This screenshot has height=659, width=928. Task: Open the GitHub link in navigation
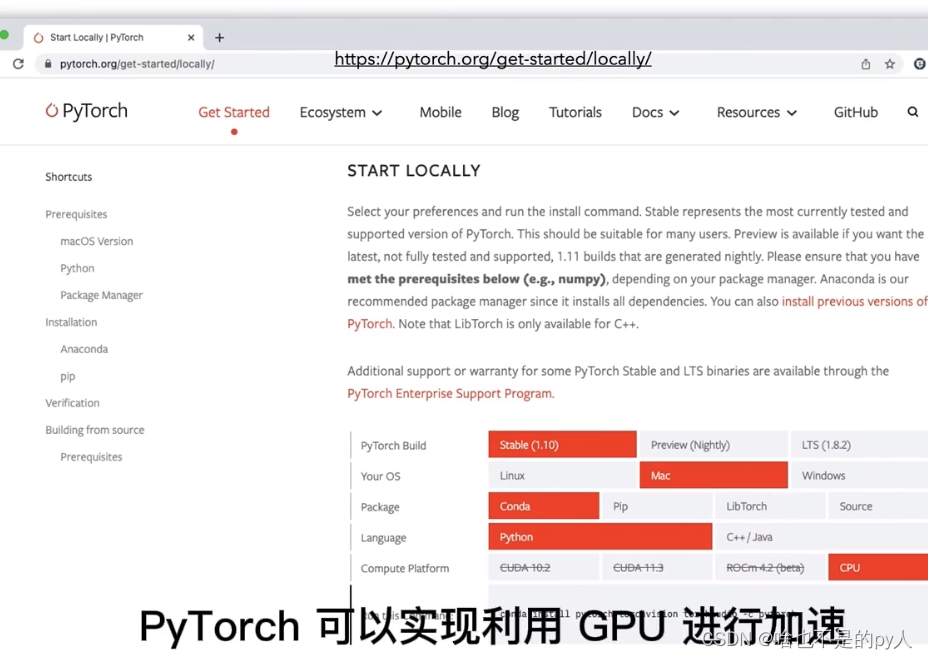[x=856, y=112]
